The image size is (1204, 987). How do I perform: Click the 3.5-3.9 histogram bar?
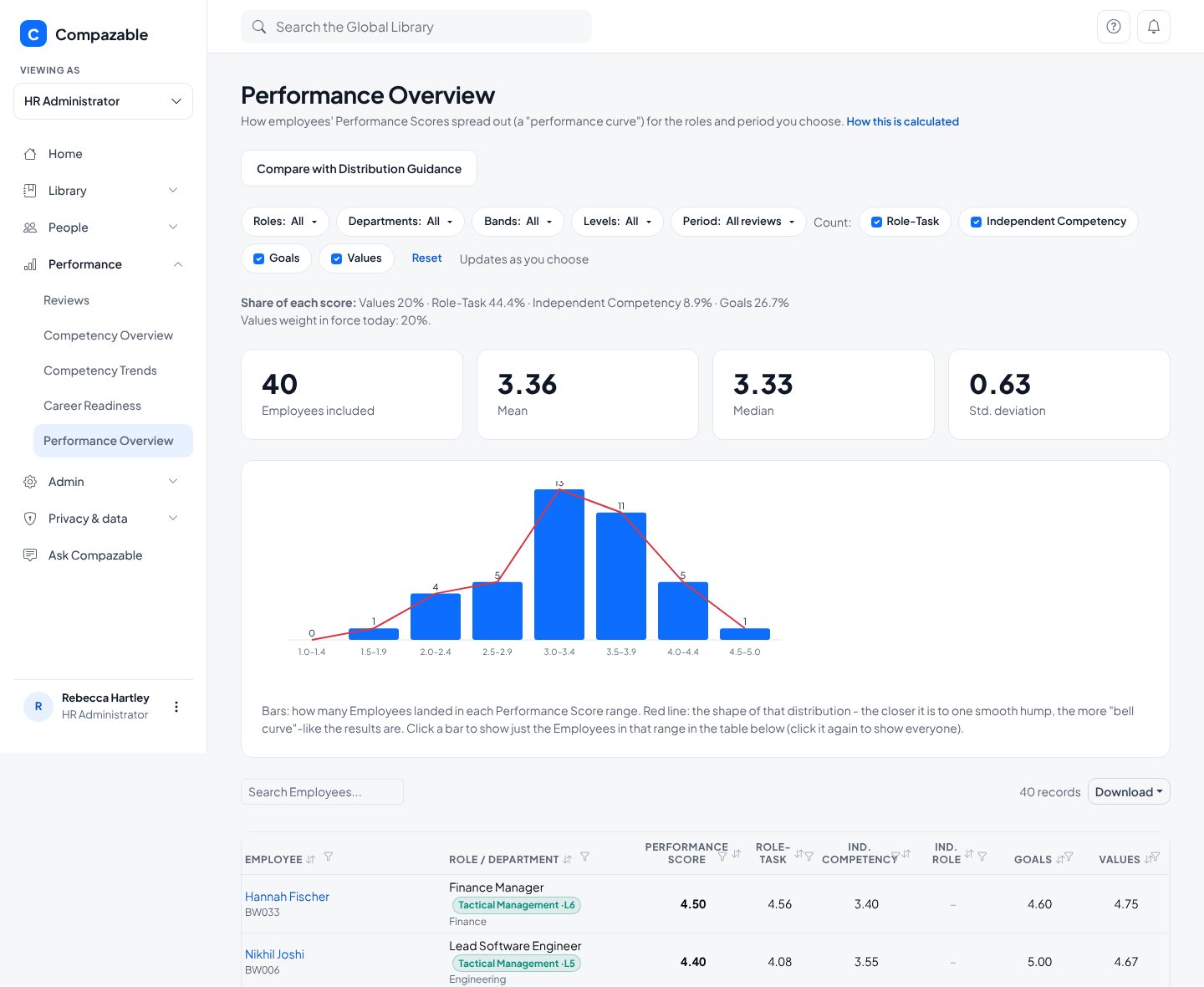621,576
